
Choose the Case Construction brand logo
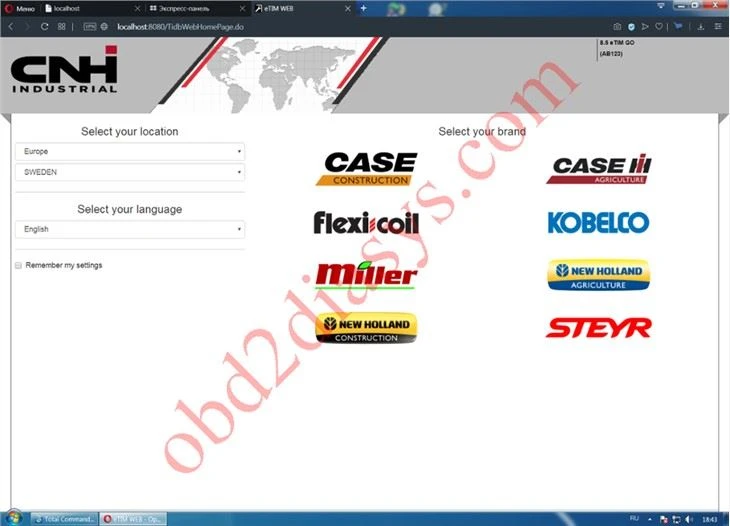click(x=366, y=169)
